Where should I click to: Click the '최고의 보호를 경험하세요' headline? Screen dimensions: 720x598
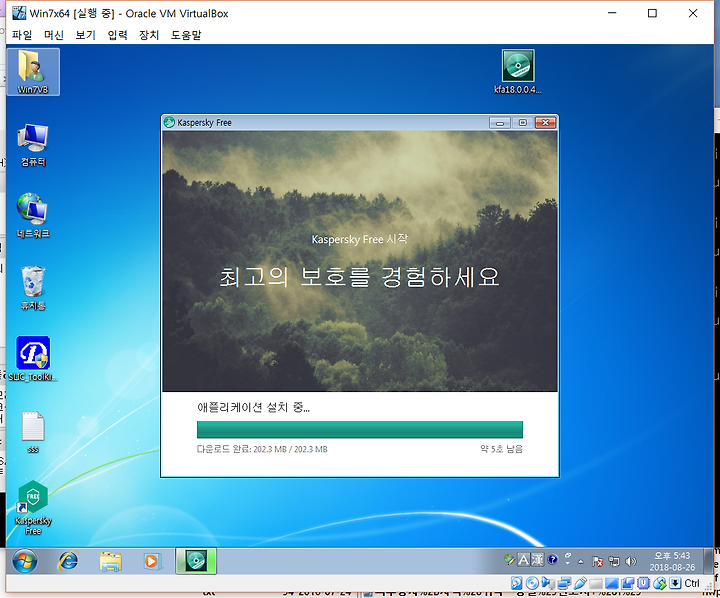pos(360,277)
